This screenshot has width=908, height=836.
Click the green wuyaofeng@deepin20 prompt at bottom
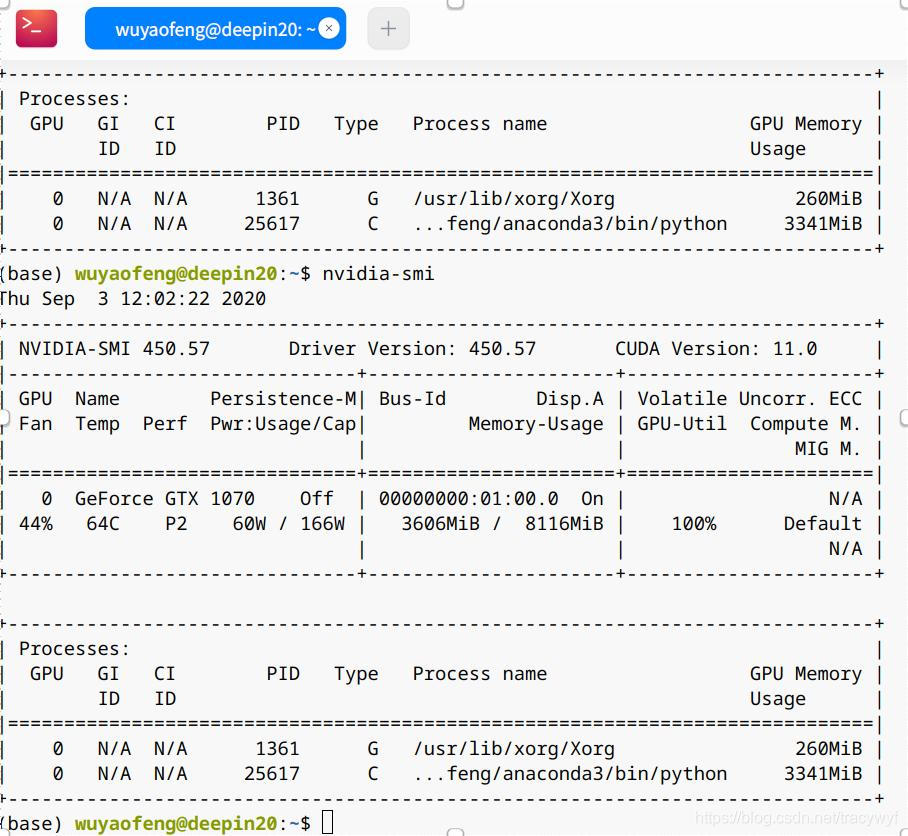coord(176,823)
